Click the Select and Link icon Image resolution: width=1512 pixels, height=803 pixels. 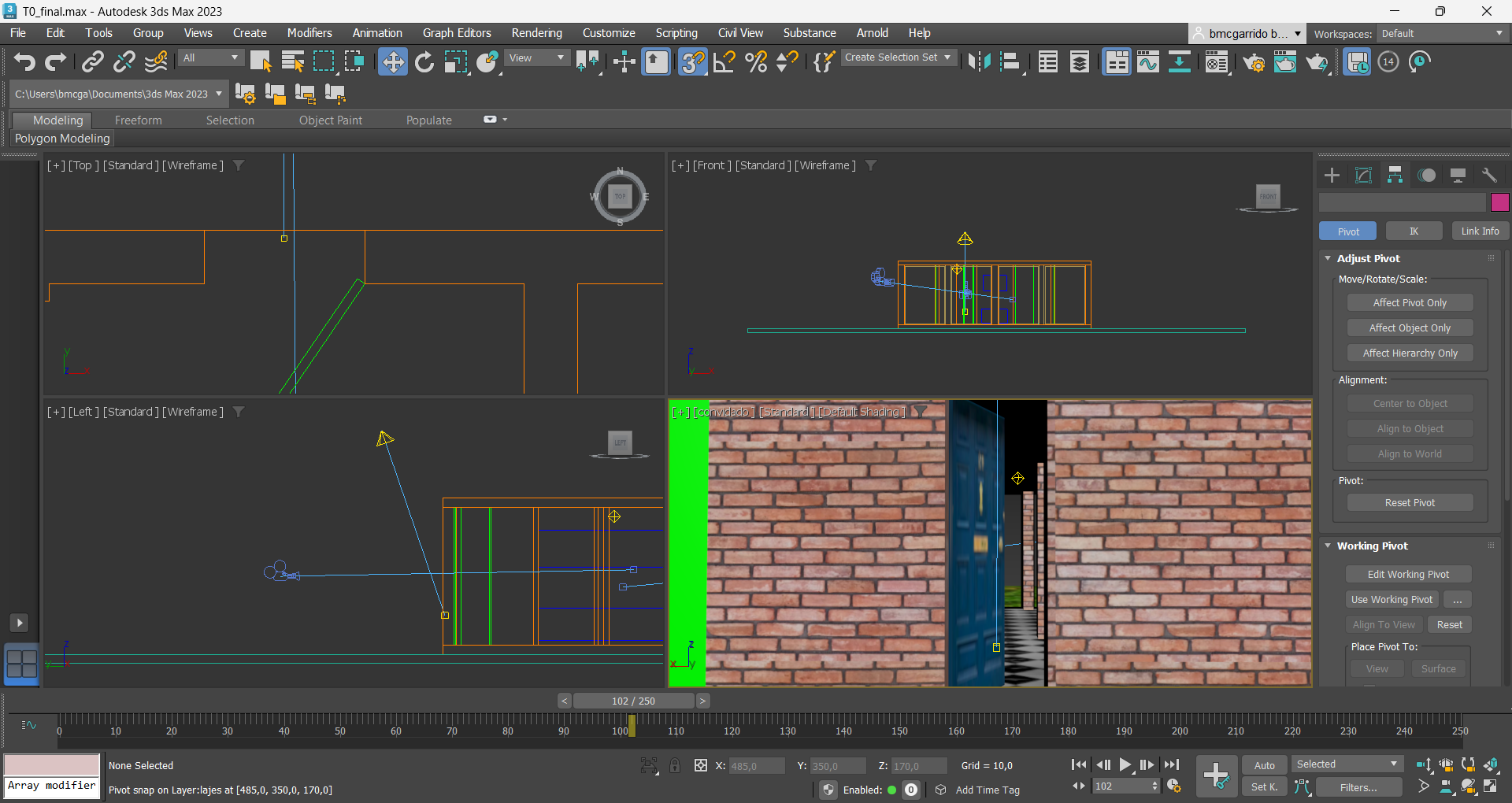coord(93,61)
